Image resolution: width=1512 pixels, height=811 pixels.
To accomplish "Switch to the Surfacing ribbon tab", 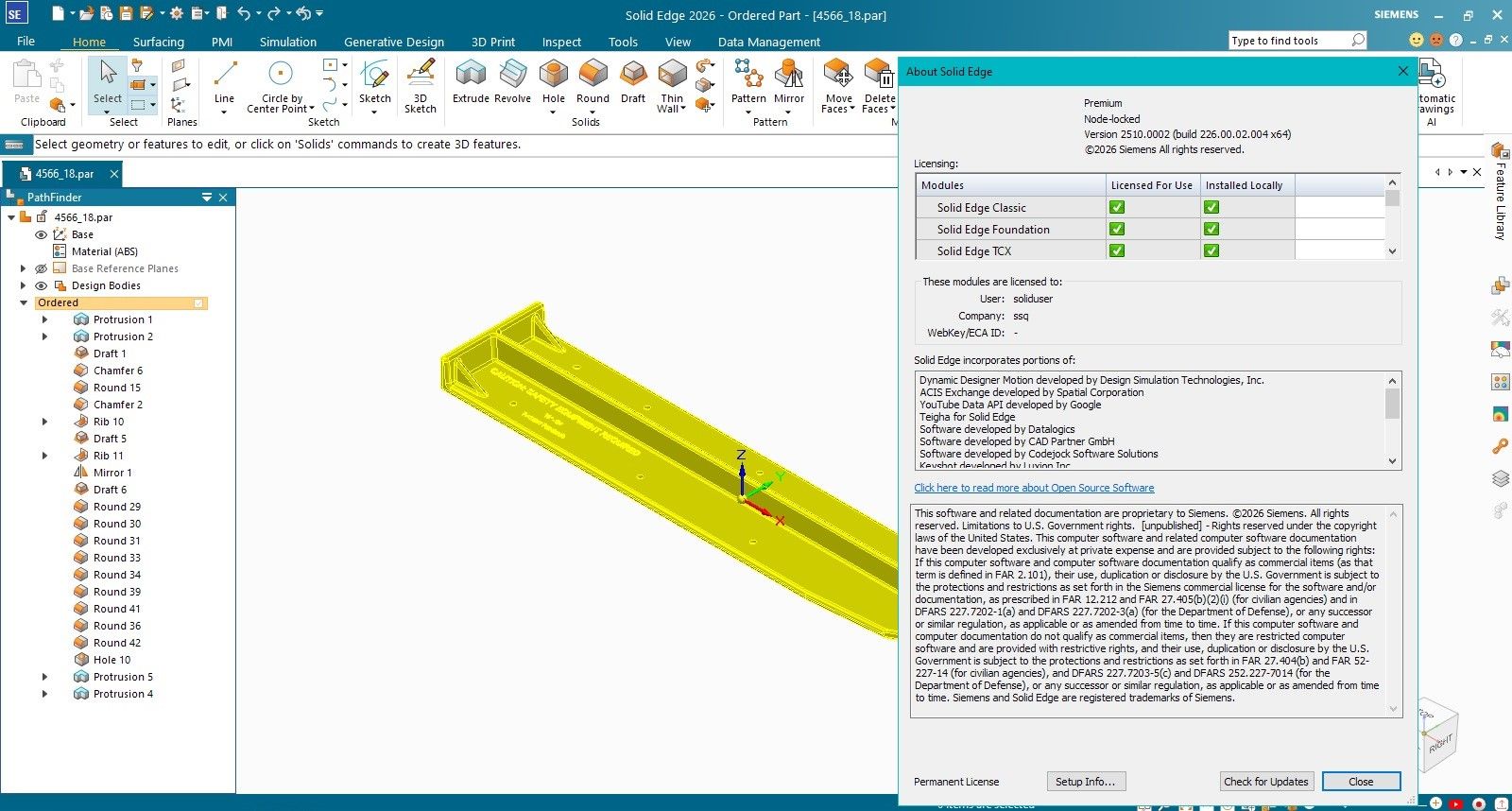I will point(159,42).
